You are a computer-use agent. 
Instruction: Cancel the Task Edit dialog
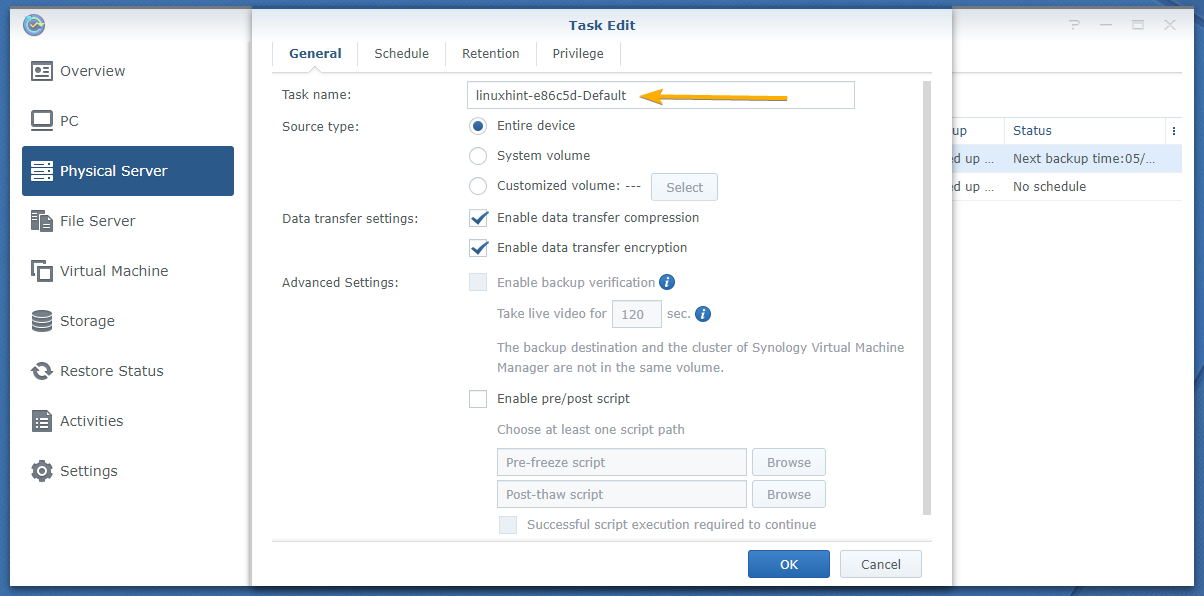coord(880,564)
